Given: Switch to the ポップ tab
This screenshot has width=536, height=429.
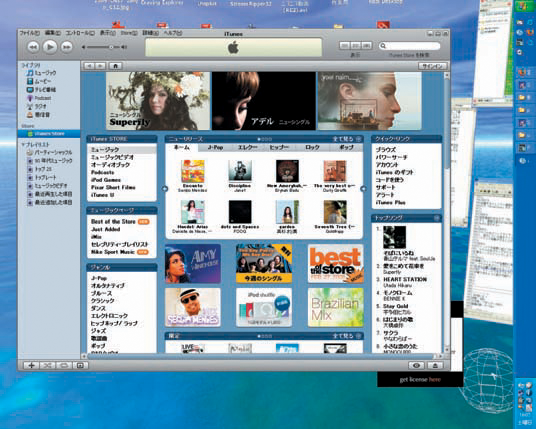Looking at the screenshot, I should 346,147.
